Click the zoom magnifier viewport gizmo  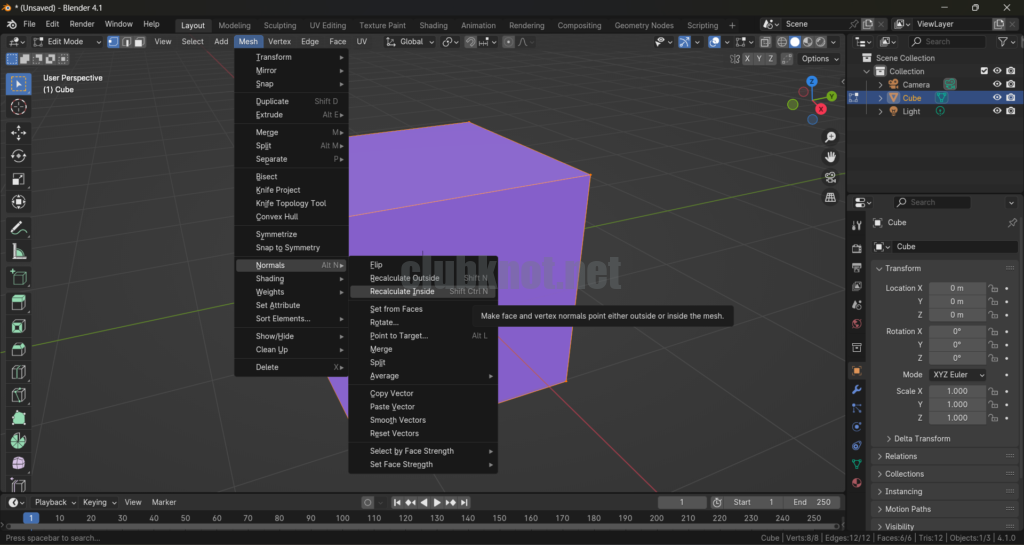830,137
